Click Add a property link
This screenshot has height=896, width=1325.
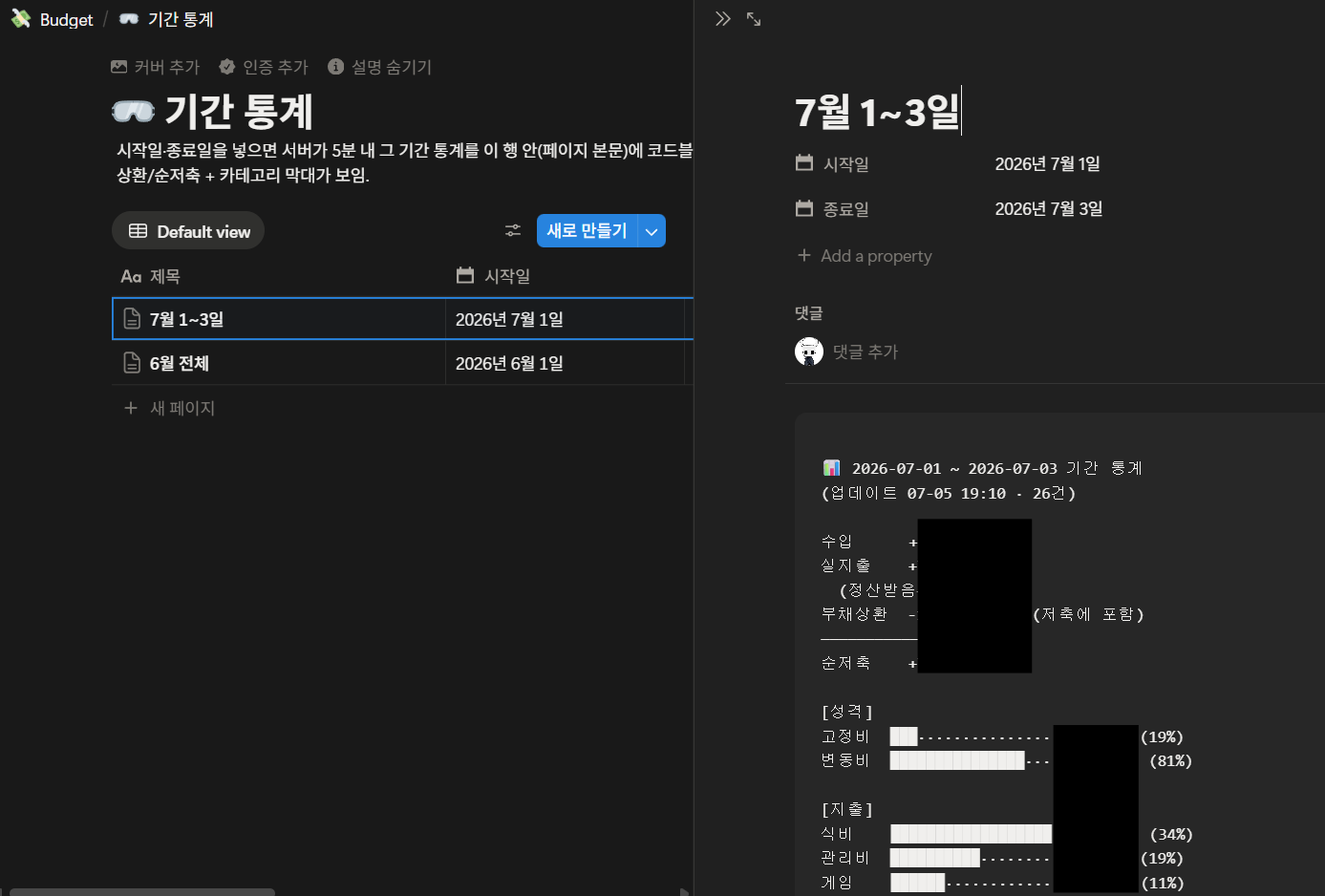coord(865,256)
